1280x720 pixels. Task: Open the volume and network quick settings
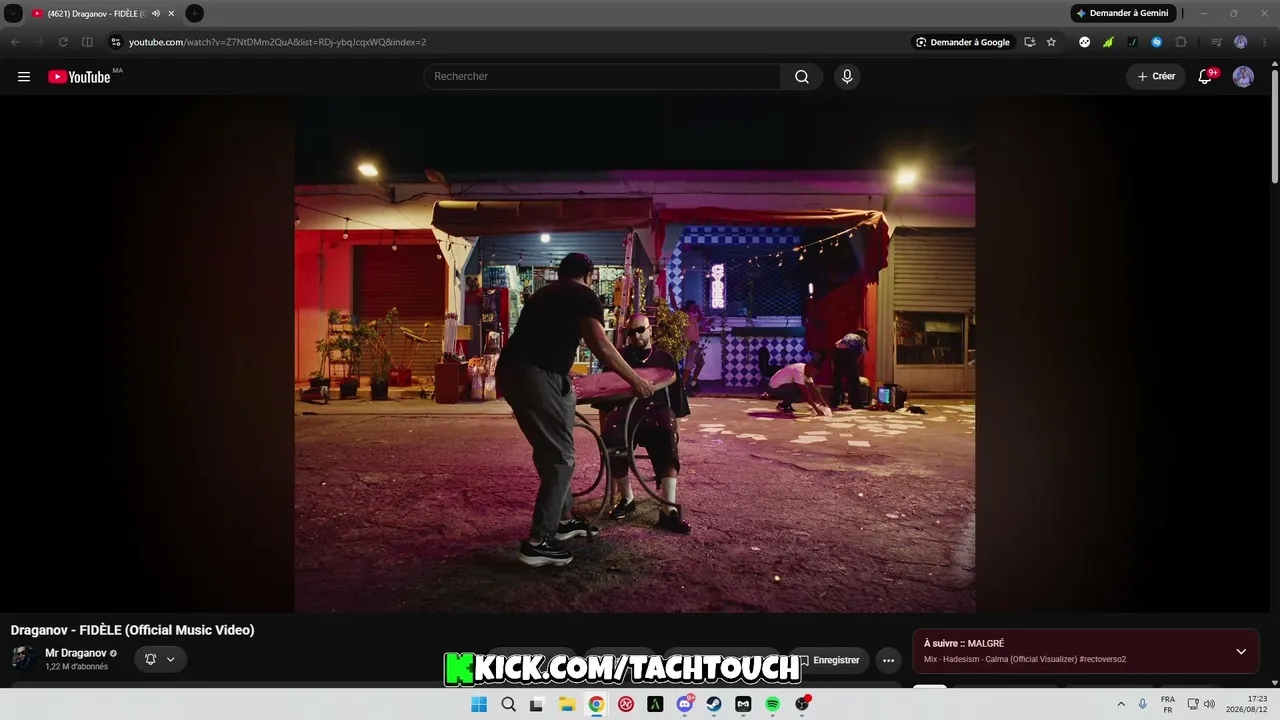[1201, 704]
